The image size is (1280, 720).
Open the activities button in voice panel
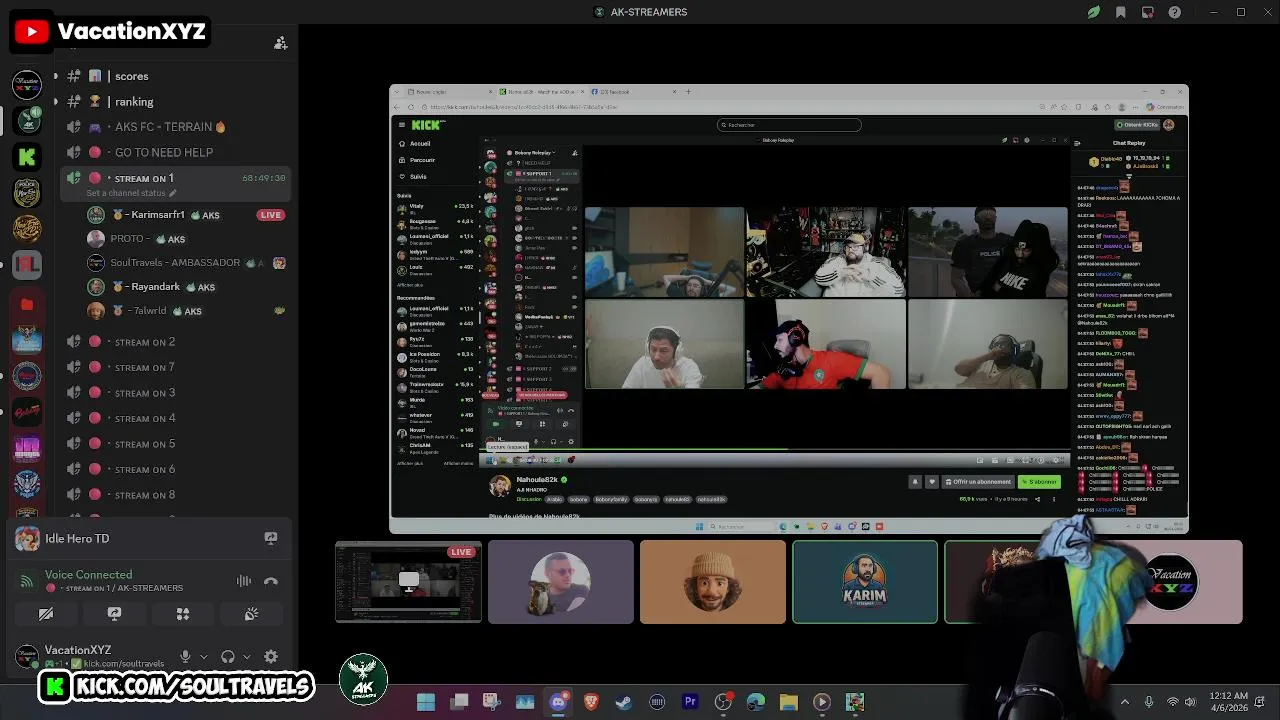(182, 614)
